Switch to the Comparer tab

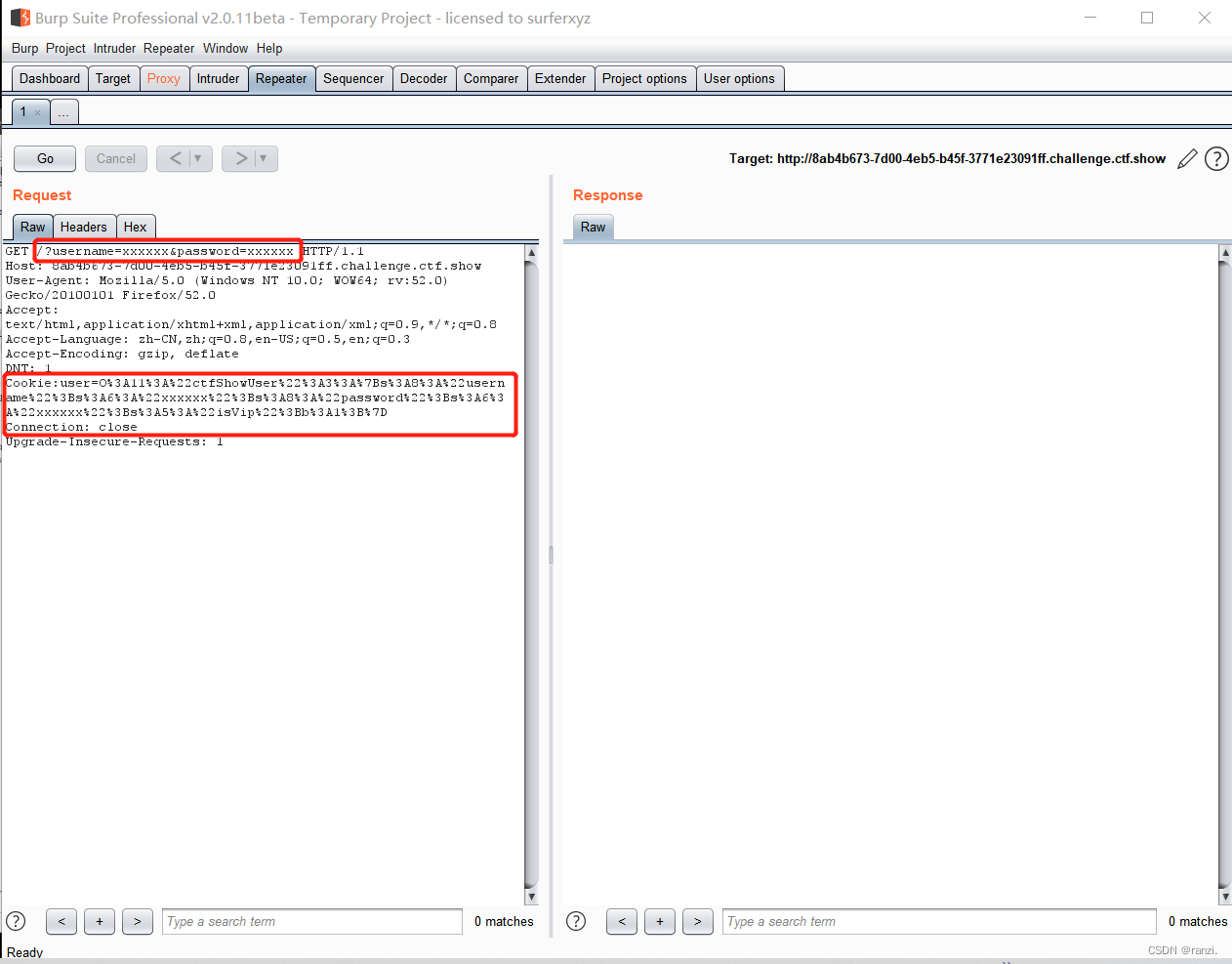coord(491,78)
